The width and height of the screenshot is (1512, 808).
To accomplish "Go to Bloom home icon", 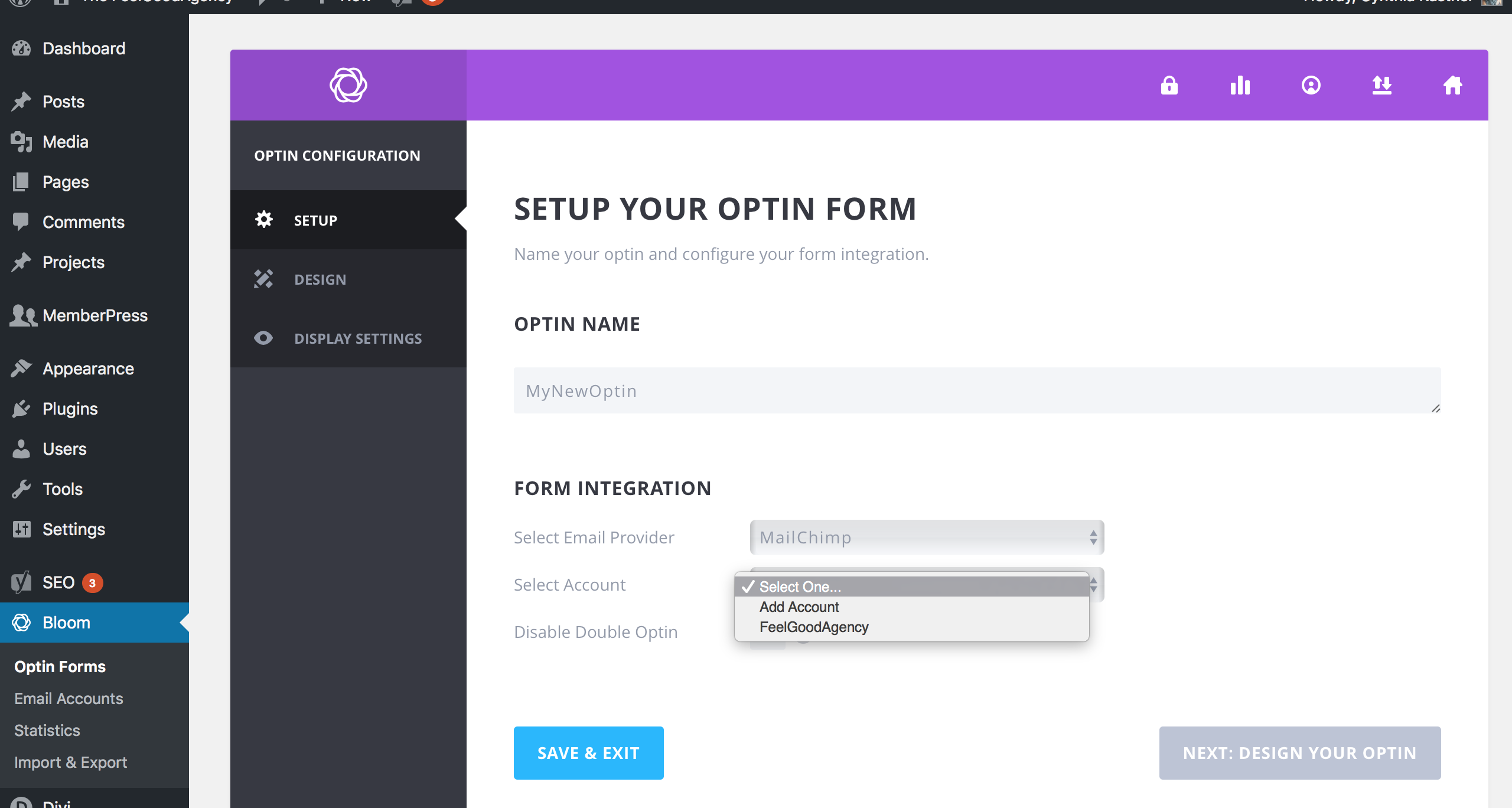I will (1453, 85).
